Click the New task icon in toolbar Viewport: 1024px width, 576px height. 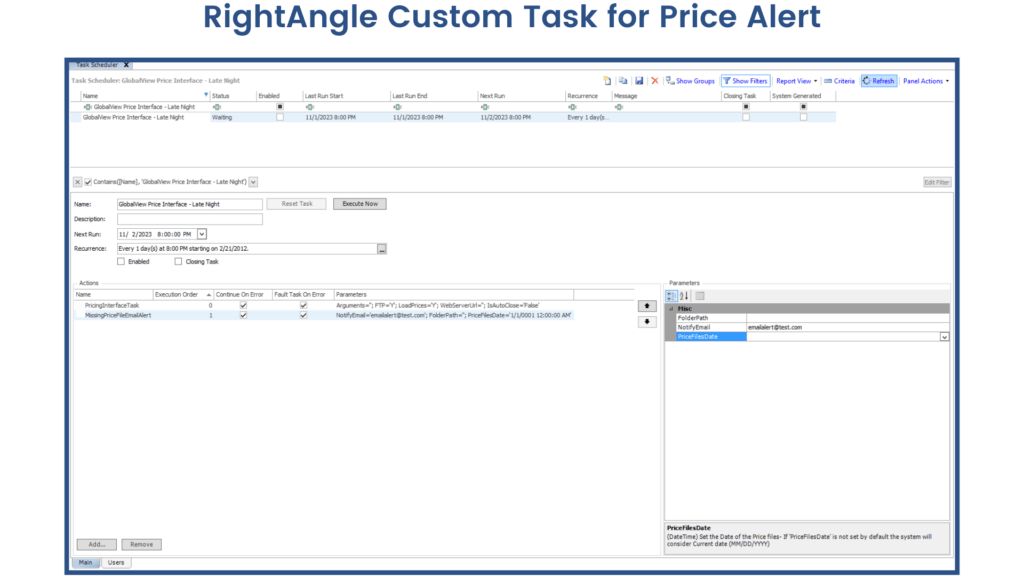point(607,81)
